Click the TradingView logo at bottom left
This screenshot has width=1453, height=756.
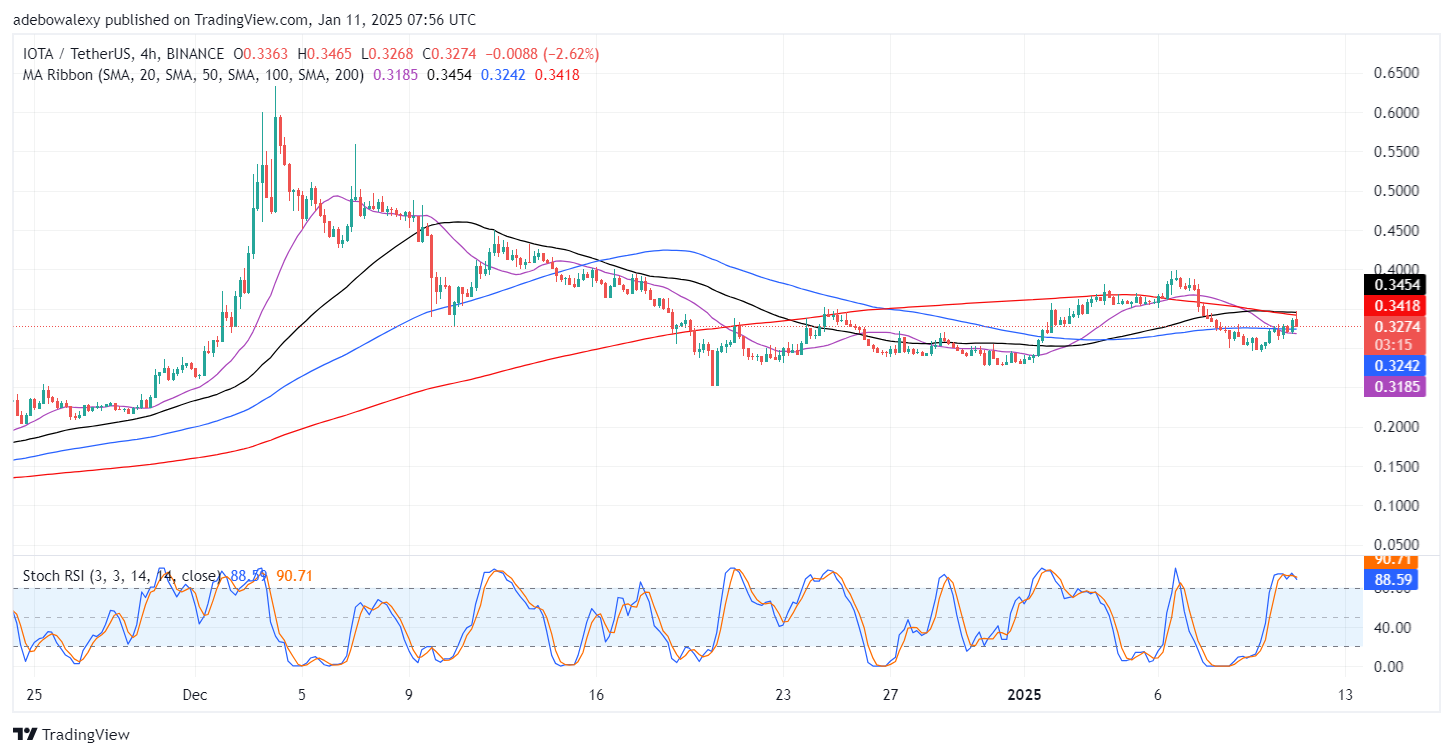(x=71, y=735)
